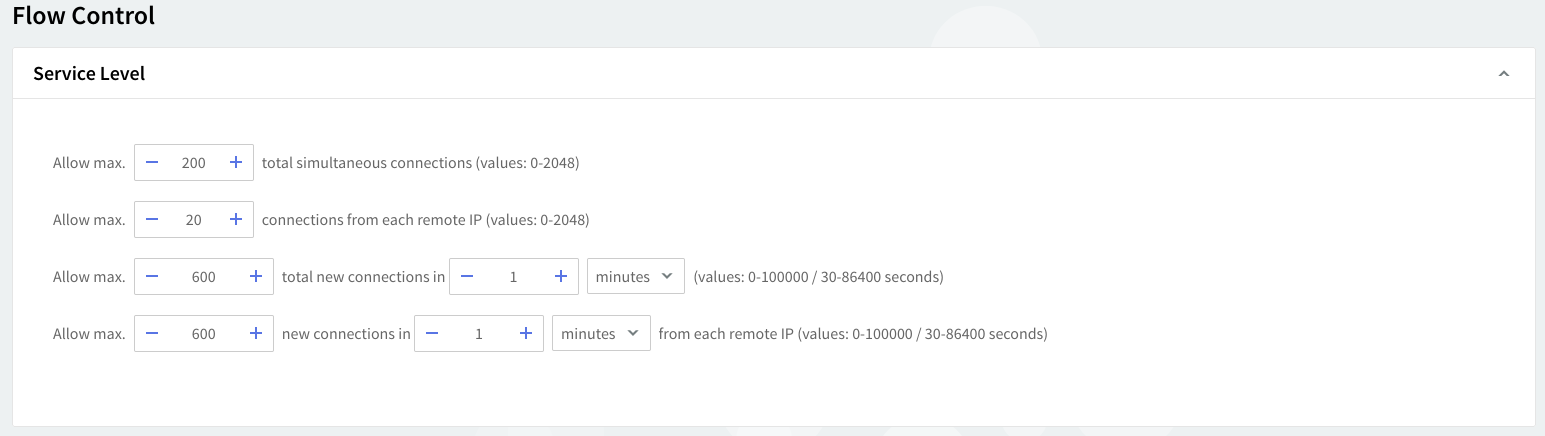Open minutes dropdown for per-IP new connections
The height and width of the screenshot is (436, 1545).
point(601,334)
